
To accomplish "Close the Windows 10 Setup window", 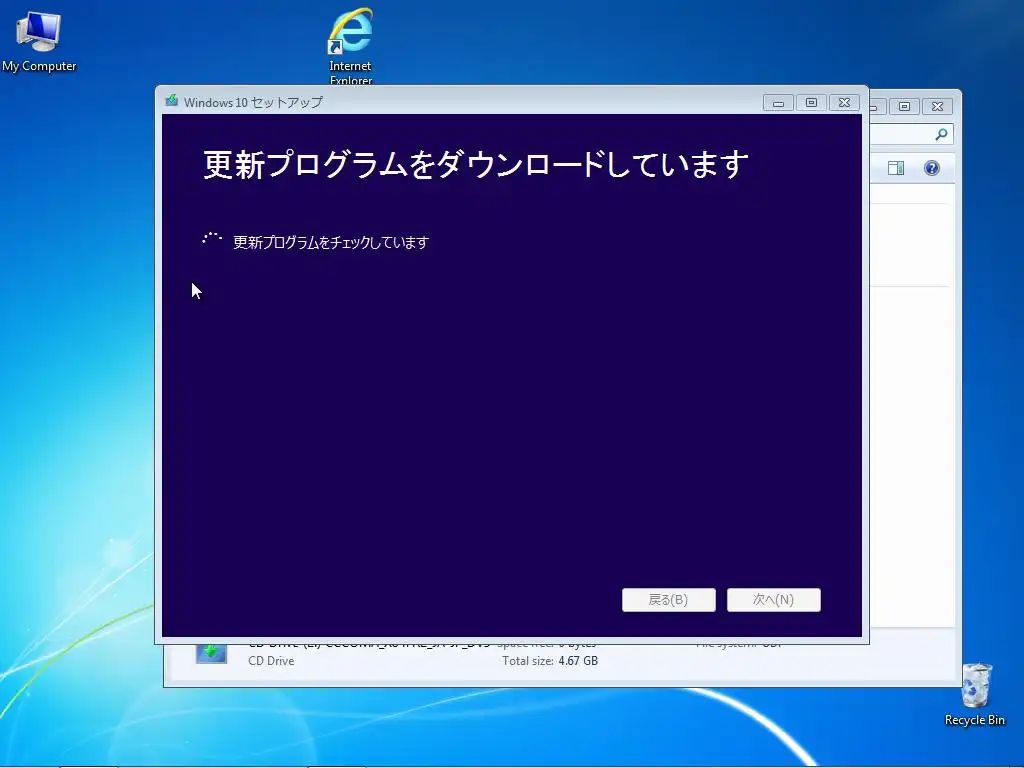I will pyautogui.click(x=844, y=103).
